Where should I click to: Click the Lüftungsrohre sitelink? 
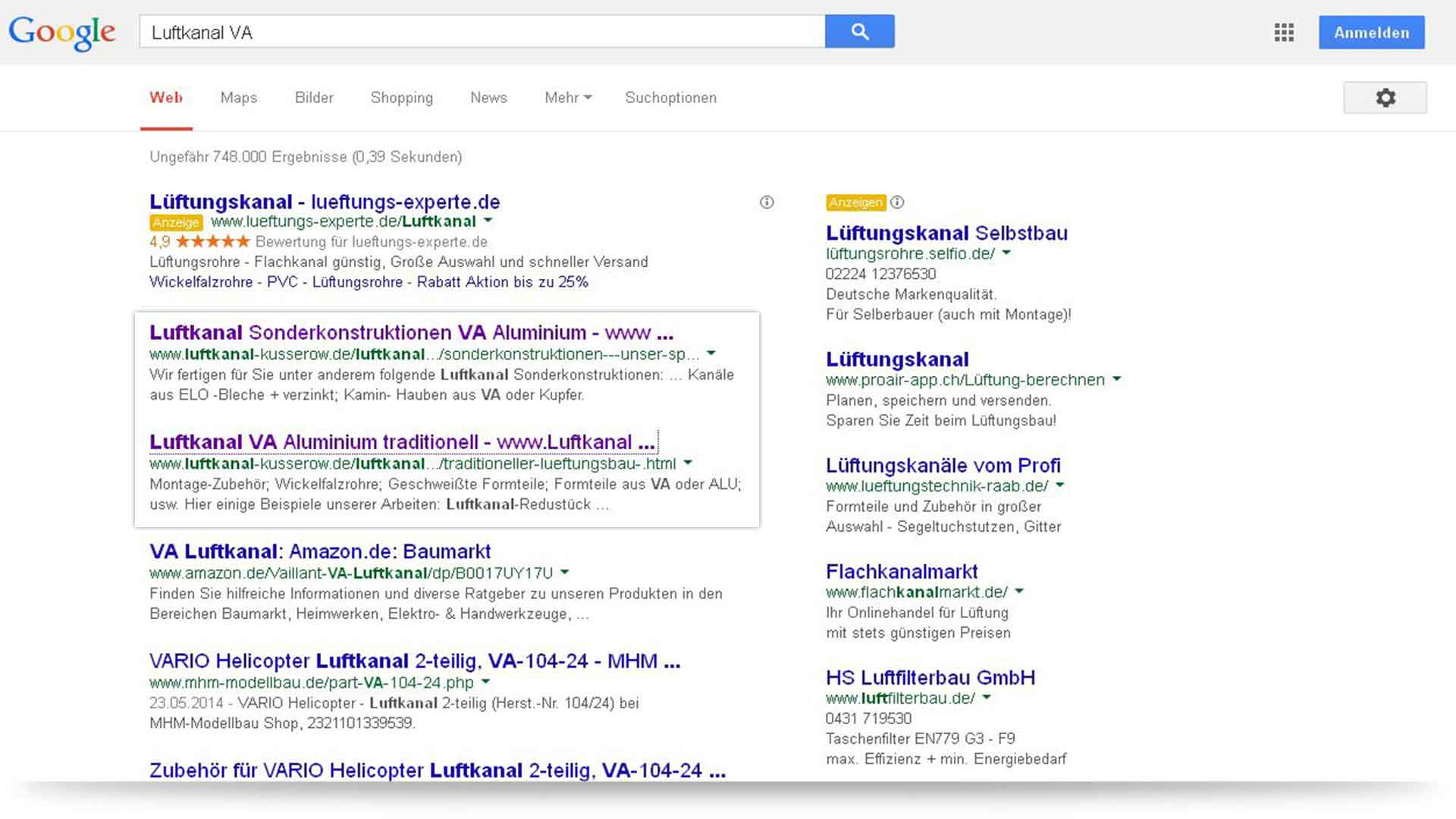click(x=357, y=282)
